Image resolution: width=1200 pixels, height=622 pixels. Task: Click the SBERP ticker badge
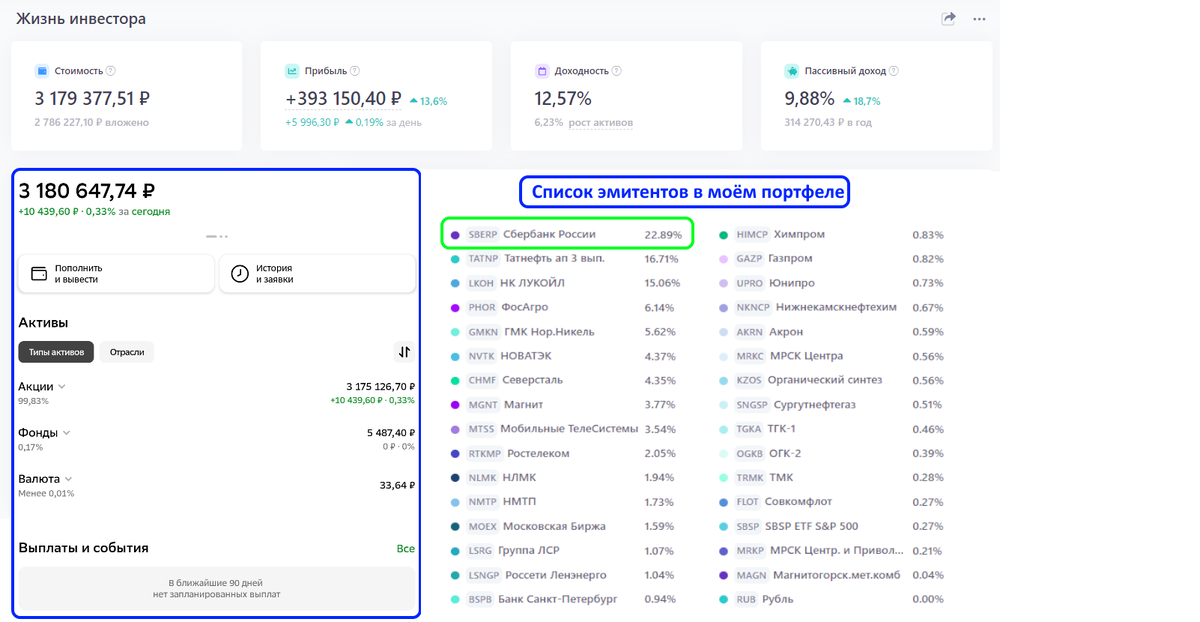click(x=483, y=235)
